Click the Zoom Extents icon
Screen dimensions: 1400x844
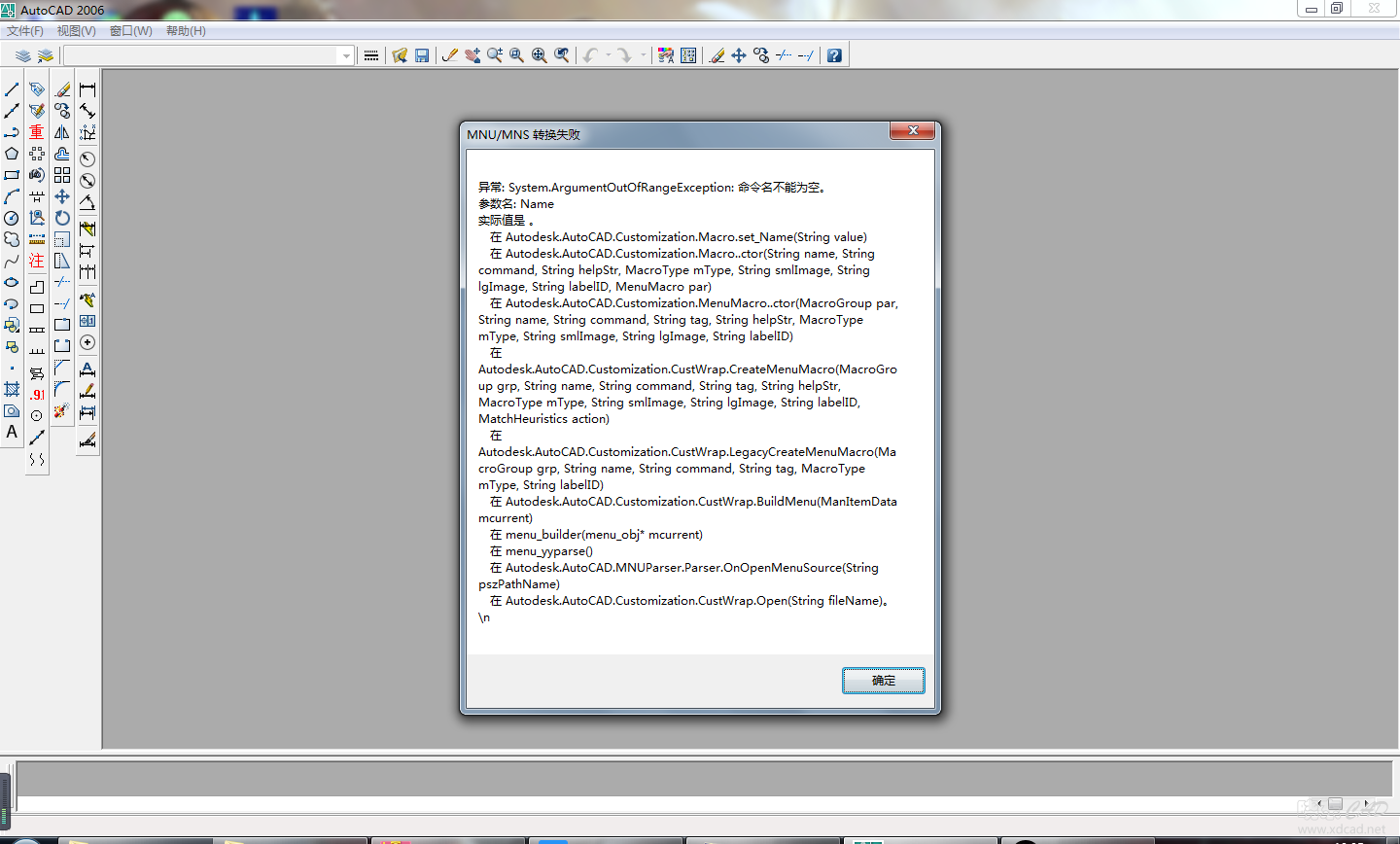(540, 55)
